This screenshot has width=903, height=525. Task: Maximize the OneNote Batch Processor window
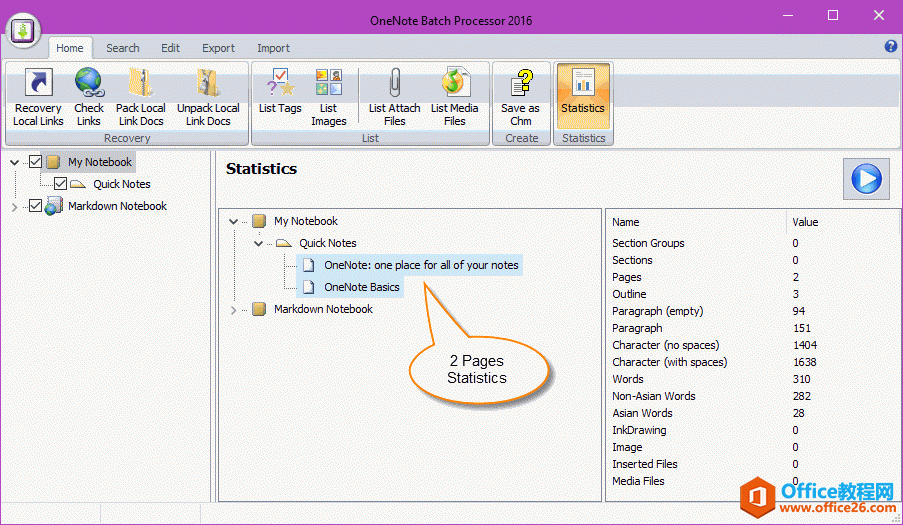coord(833,16)
